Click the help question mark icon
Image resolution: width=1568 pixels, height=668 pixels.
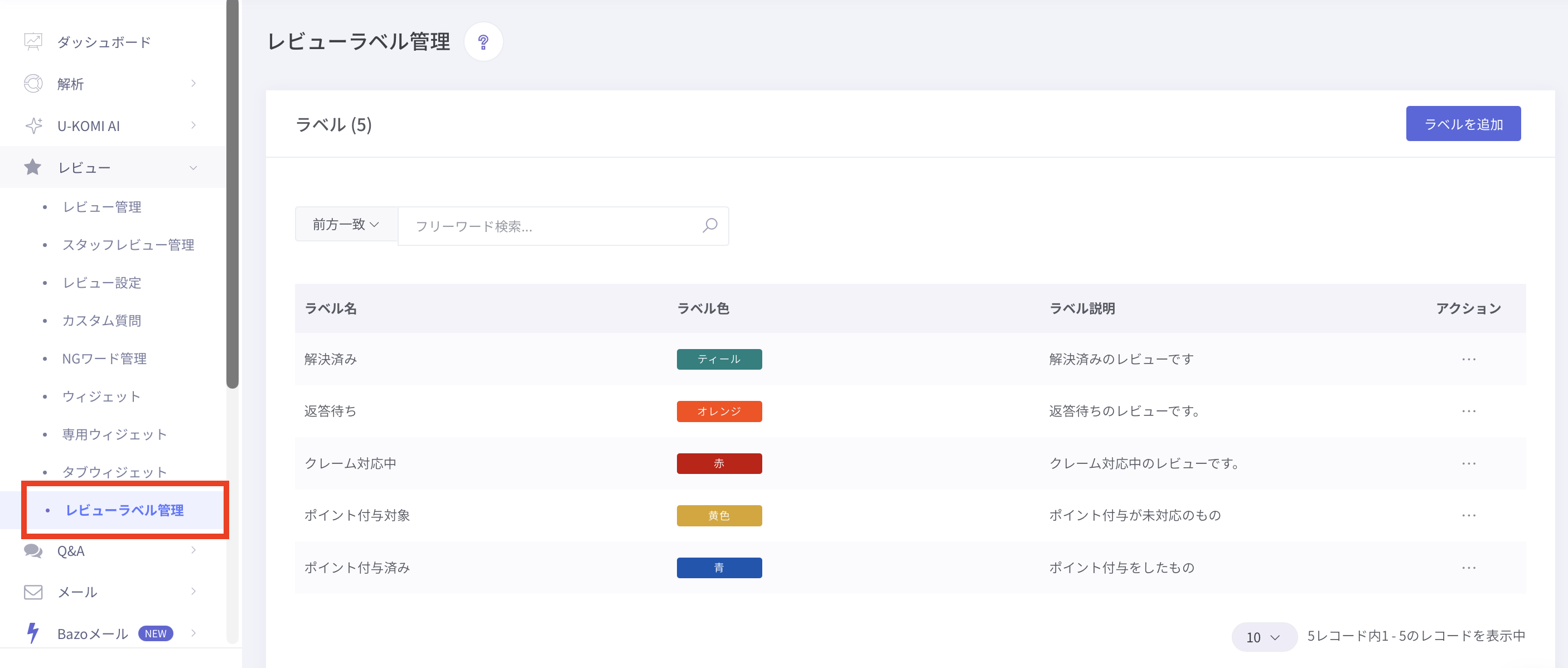coord(483,42)
